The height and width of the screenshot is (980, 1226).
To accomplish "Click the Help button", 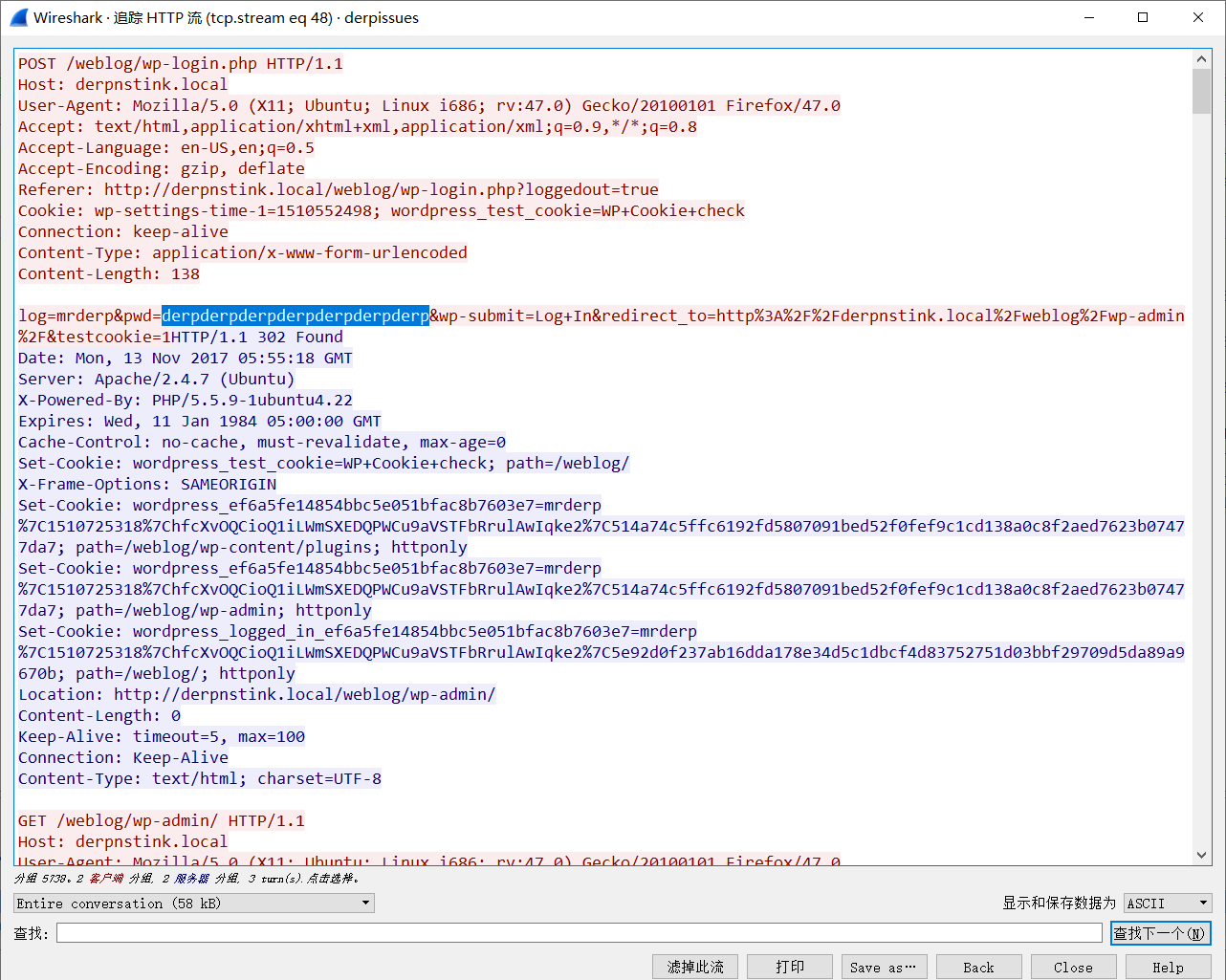I will tap(1168, 967).
